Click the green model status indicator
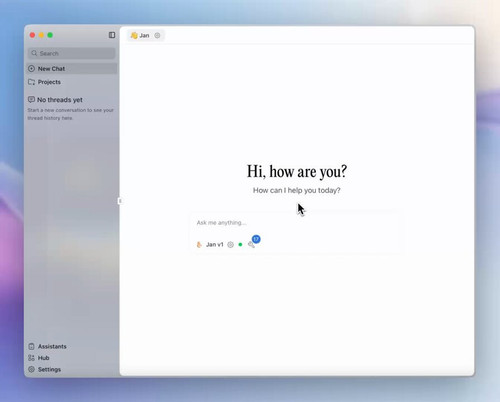The width and height of the screenshot is (500, 402). (240, 245)
